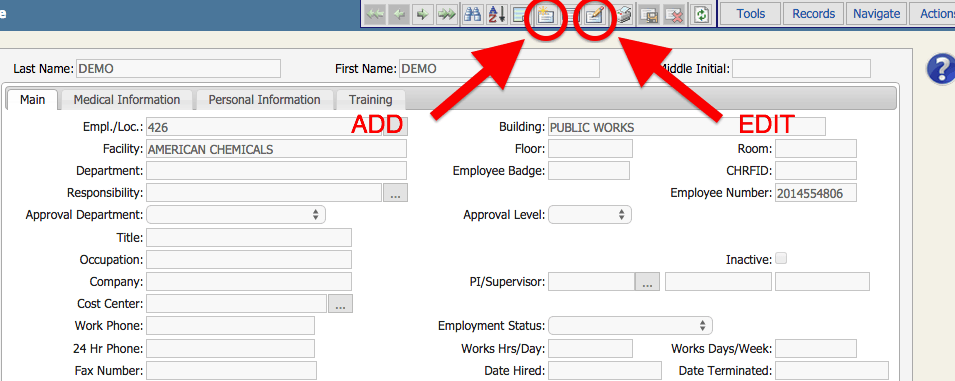
Task: Click the Date Terminated field
Action: pos(832,370)
